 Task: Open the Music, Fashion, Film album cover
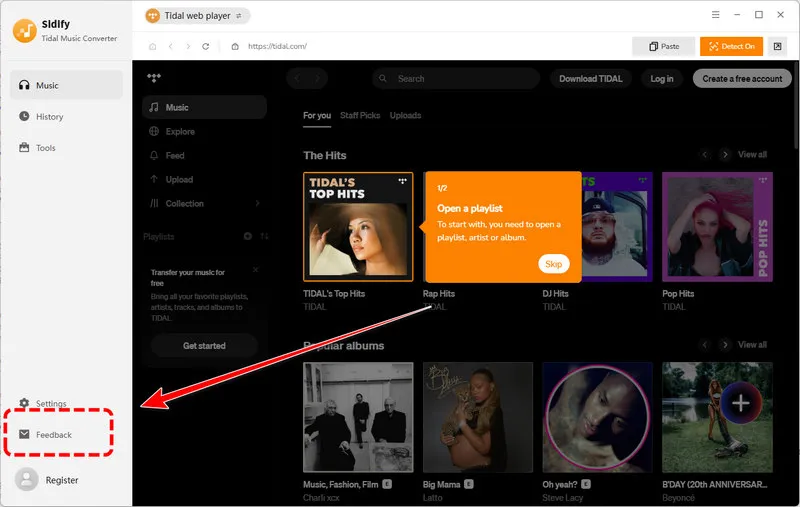(x=358, y=417)
